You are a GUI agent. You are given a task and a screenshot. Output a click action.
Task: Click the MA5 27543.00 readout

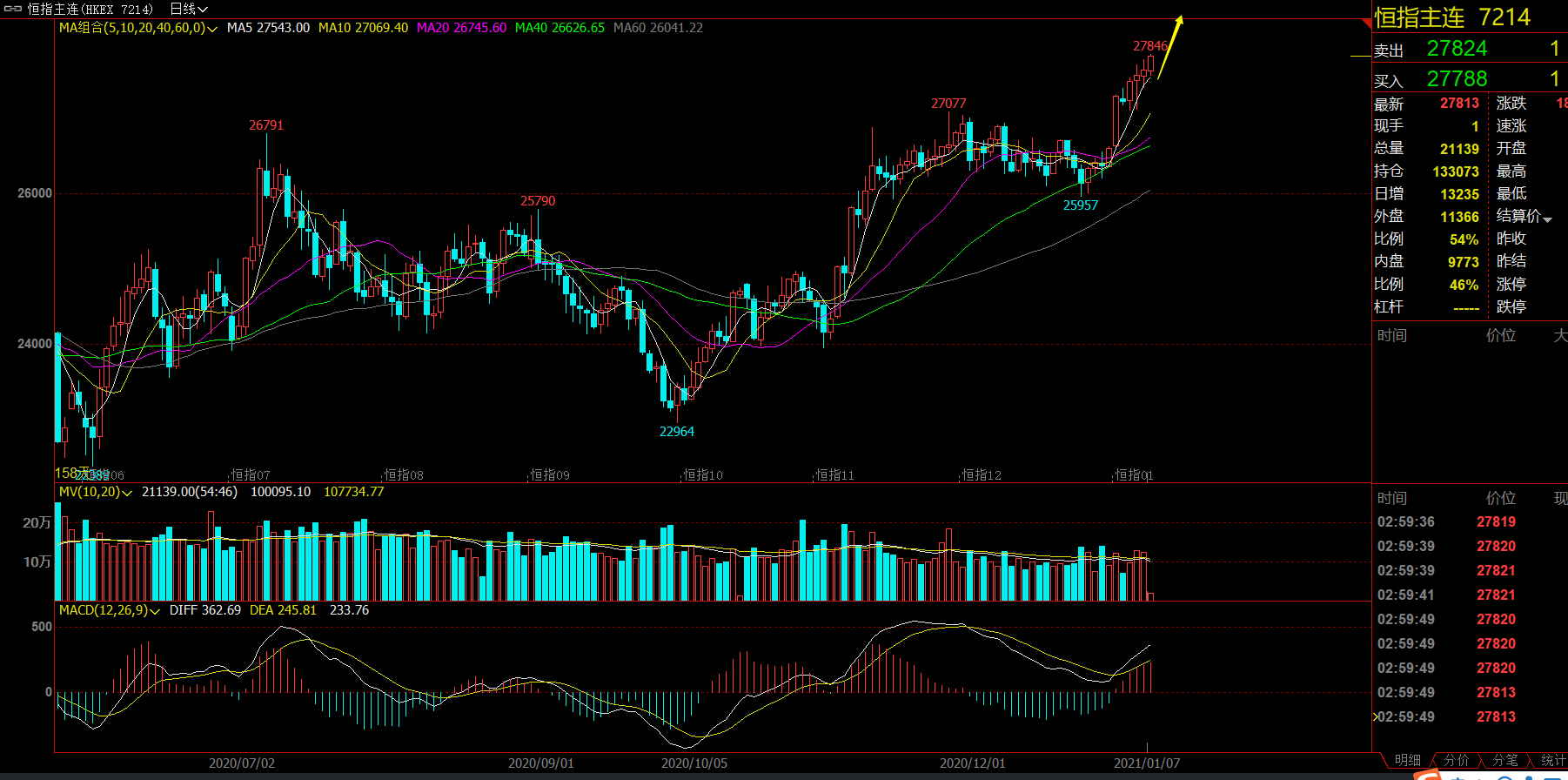pyautogui.click(x=268, y=28)
